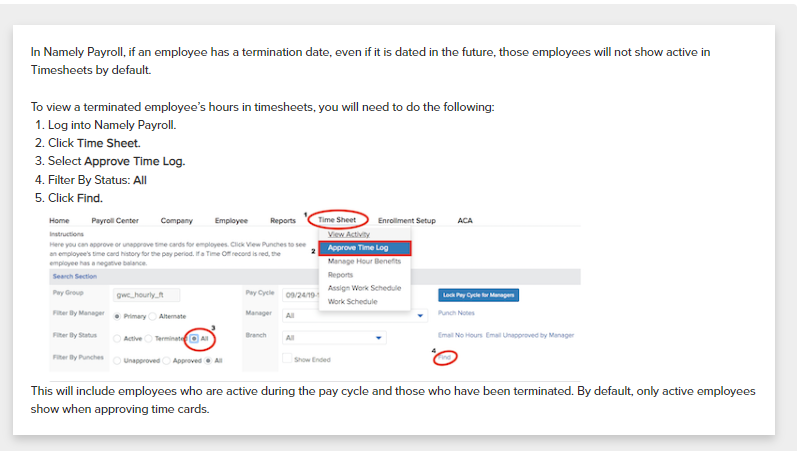Select Manage Hour Benefits menu entry

pyautogui.click(x=364, y=261)
